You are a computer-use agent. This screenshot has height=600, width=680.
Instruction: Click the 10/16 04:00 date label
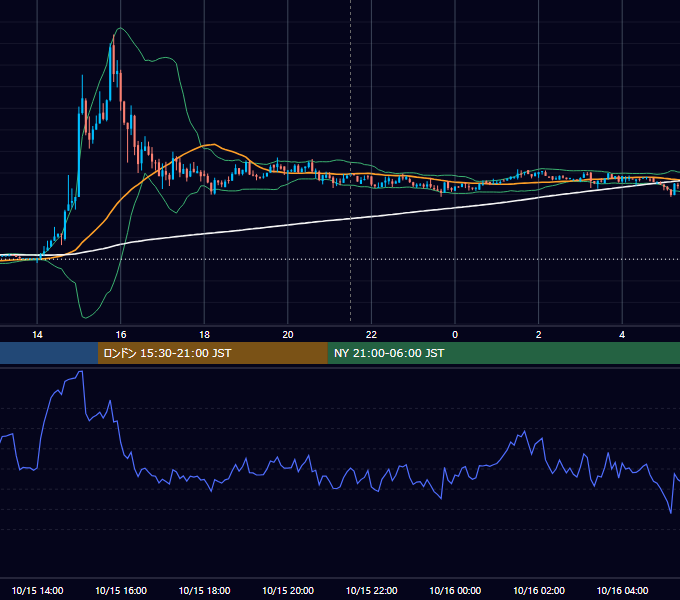[x=622, y=590]
